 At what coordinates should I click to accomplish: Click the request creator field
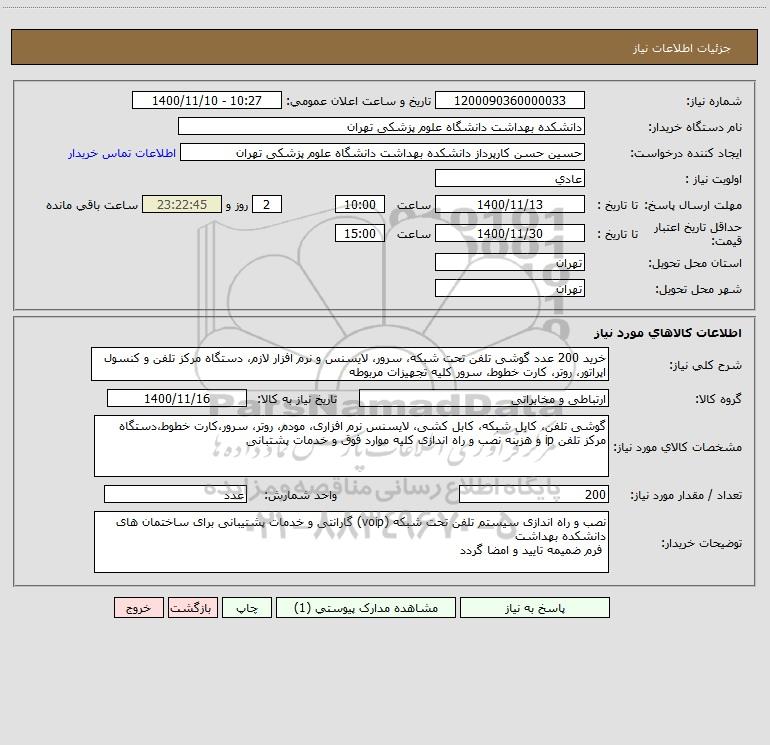(x=383, y=152)
